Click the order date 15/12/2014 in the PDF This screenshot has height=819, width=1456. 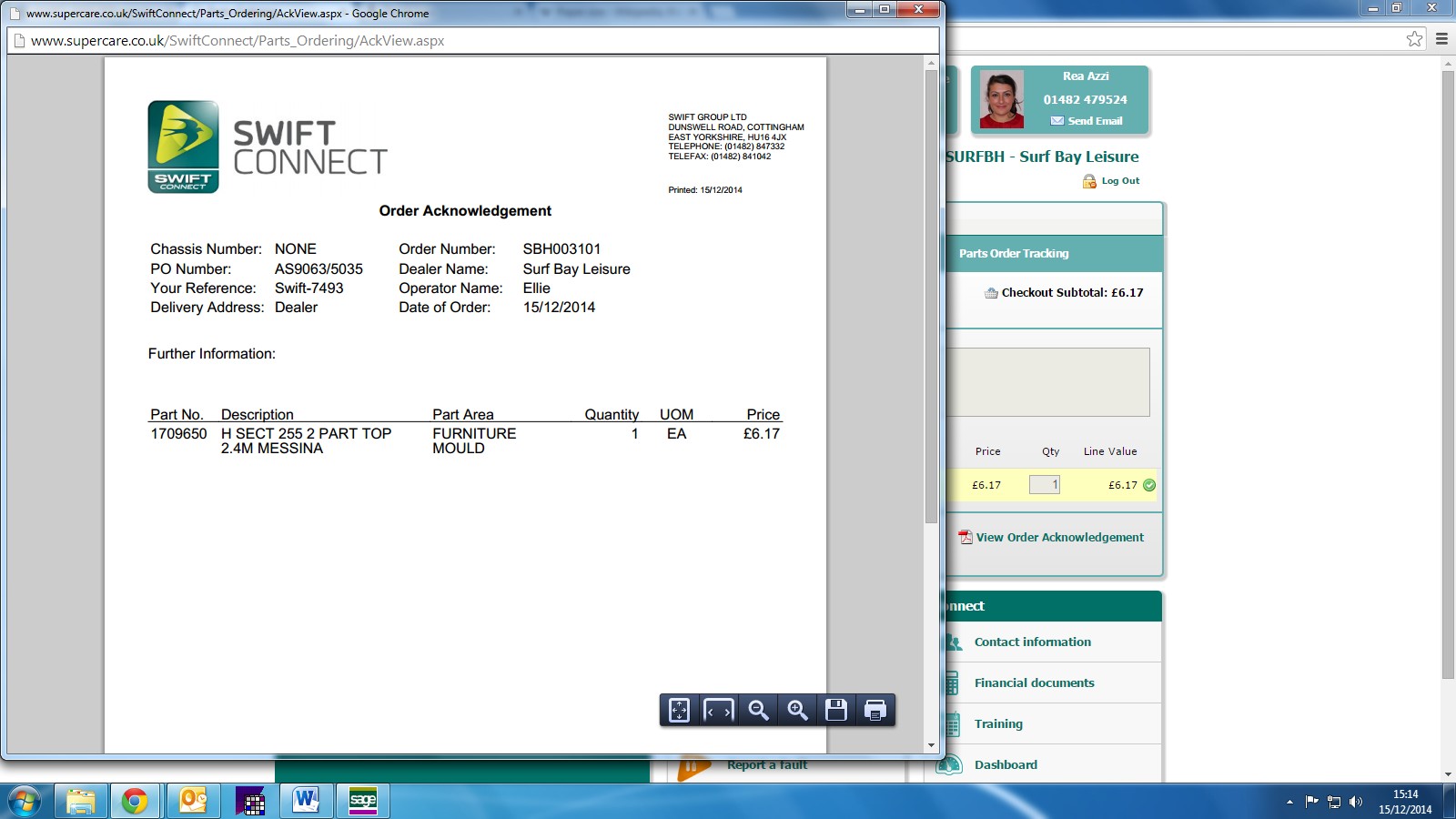point(559,308)
